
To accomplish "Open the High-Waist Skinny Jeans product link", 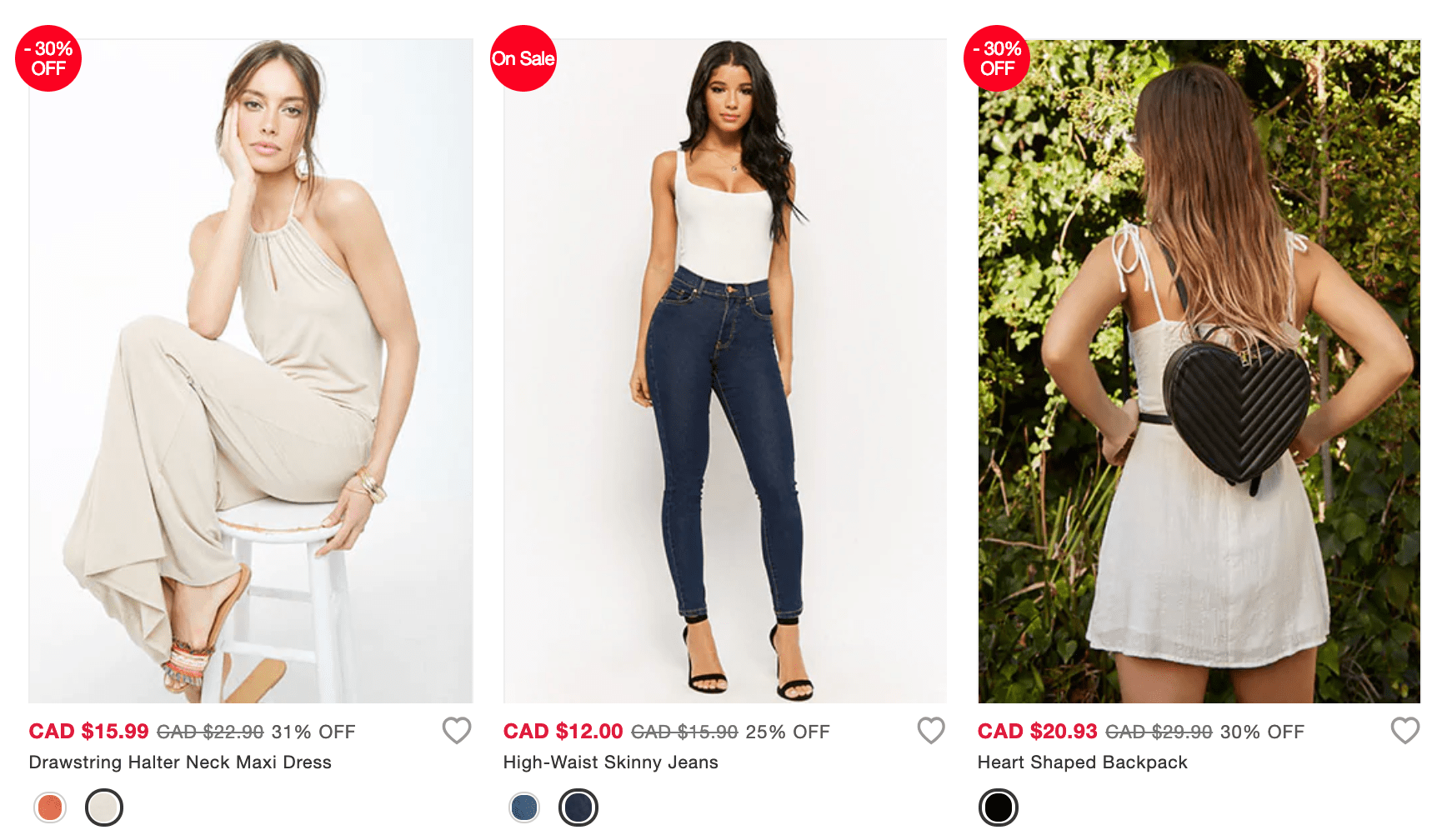I will [x=611, y=762].
